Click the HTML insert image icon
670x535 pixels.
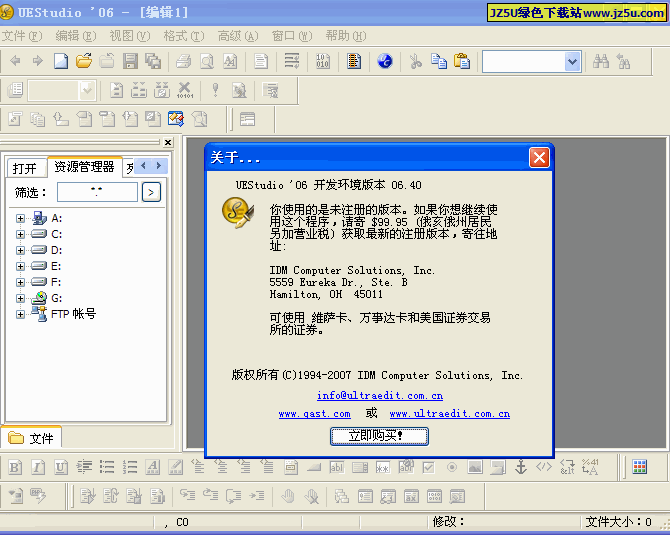pos(475,467)
